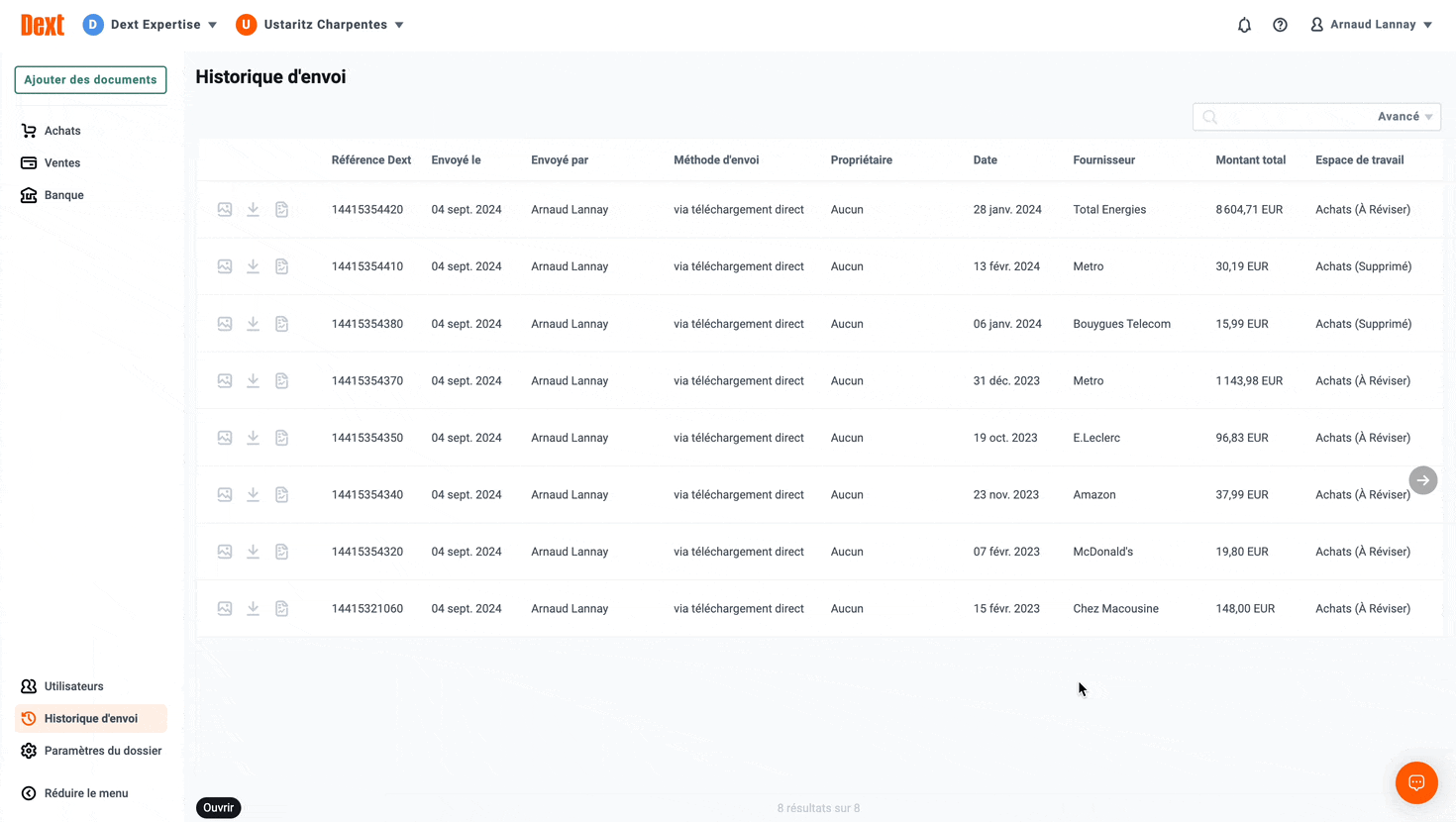View image for Chez Macousine row

(x=225, y=608)
